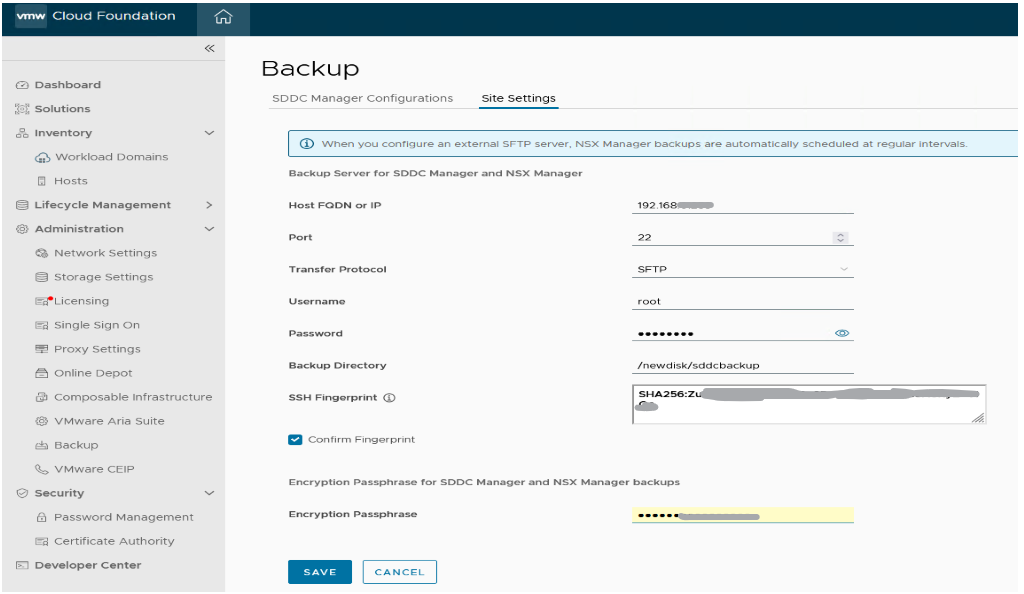Open VMware Aria Suite page

tap(109, 421)
